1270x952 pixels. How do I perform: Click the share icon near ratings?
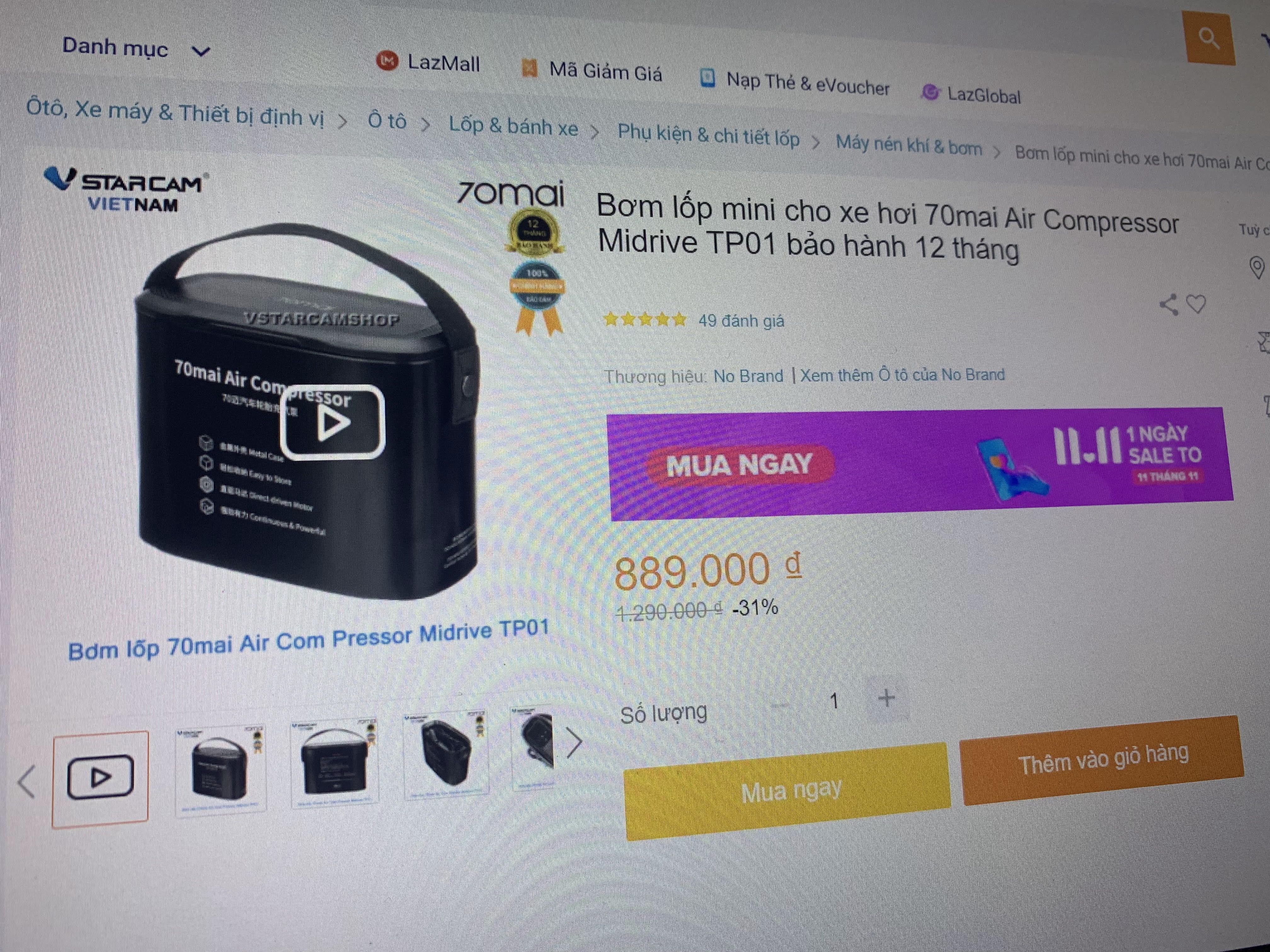coord(1168,305)
